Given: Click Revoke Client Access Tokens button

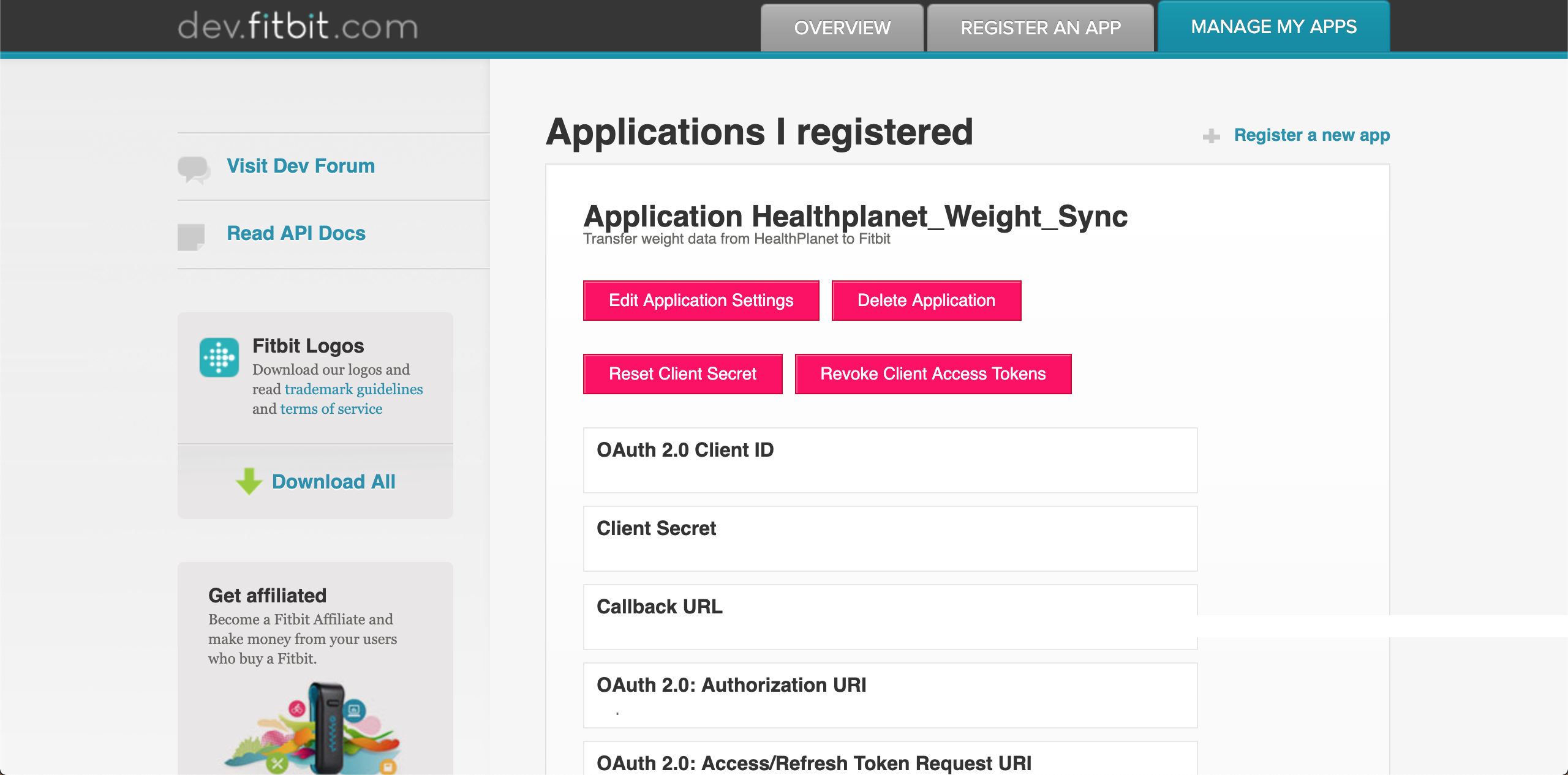Looking at the screenshot, I should [x=932, y=374].
